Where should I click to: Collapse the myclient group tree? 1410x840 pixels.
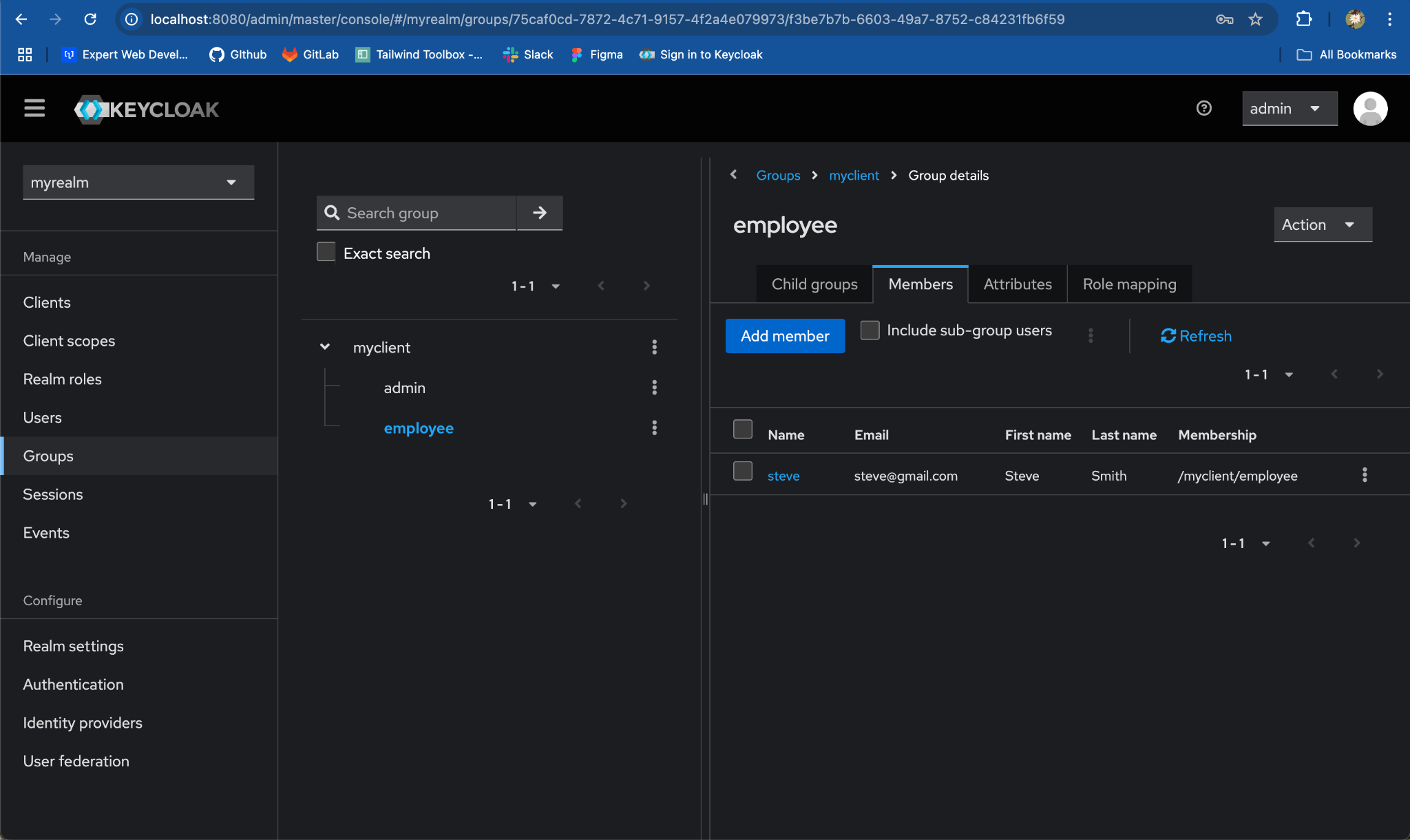click(325, 347)
